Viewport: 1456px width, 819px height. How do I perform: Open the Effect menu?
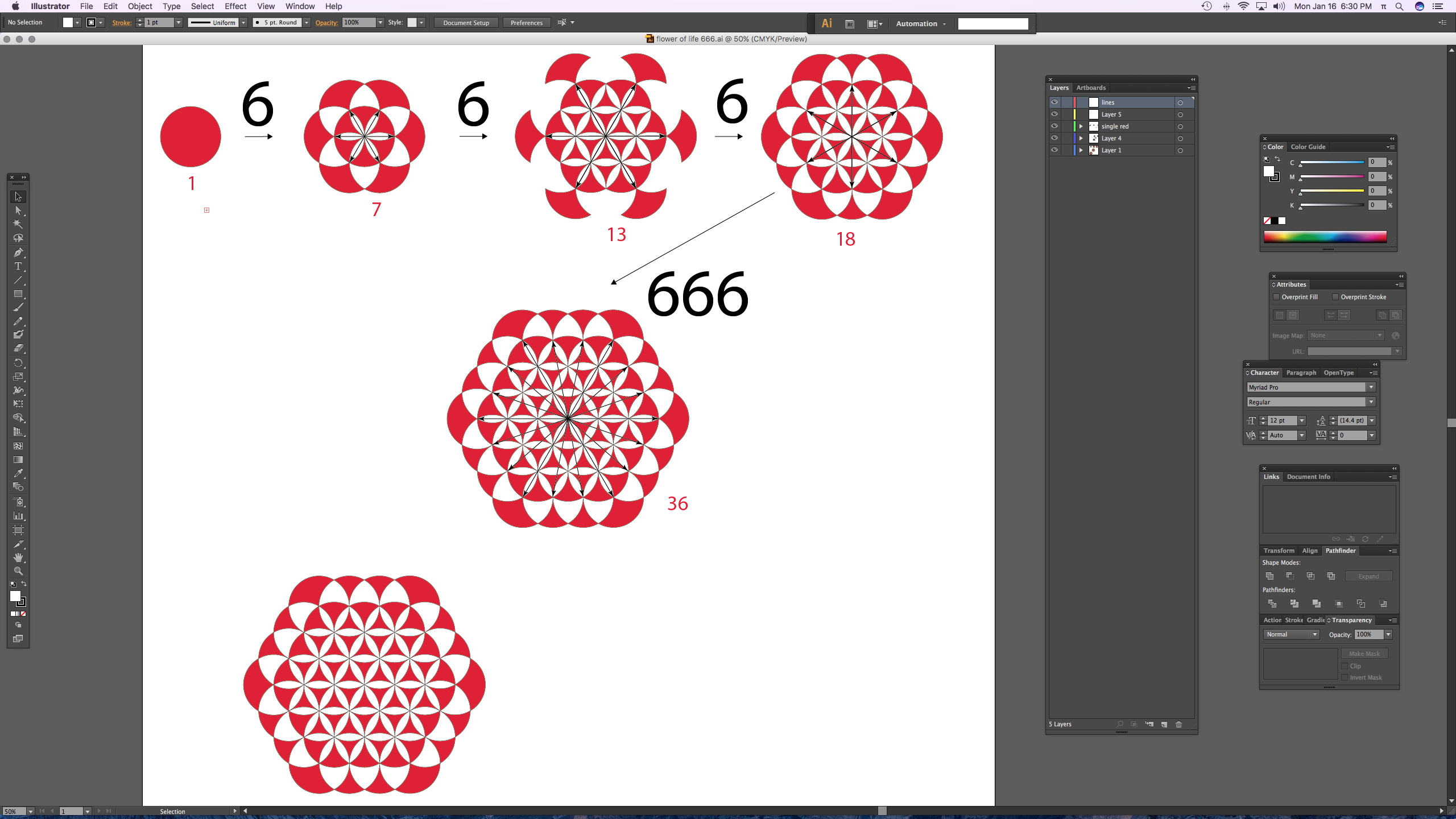pos(235,6)
